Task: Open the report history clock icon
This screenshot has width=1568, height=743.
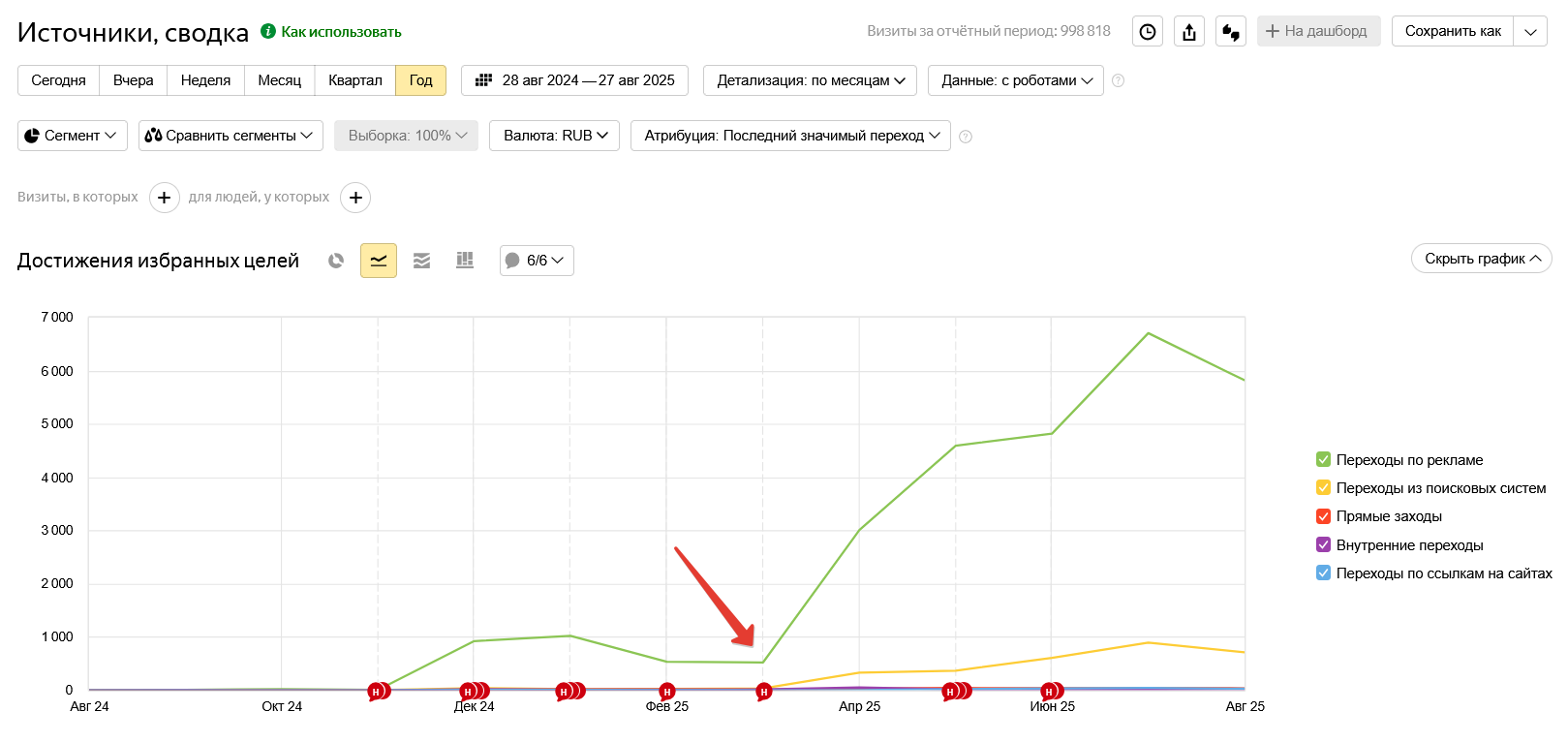Action: 1148,32
